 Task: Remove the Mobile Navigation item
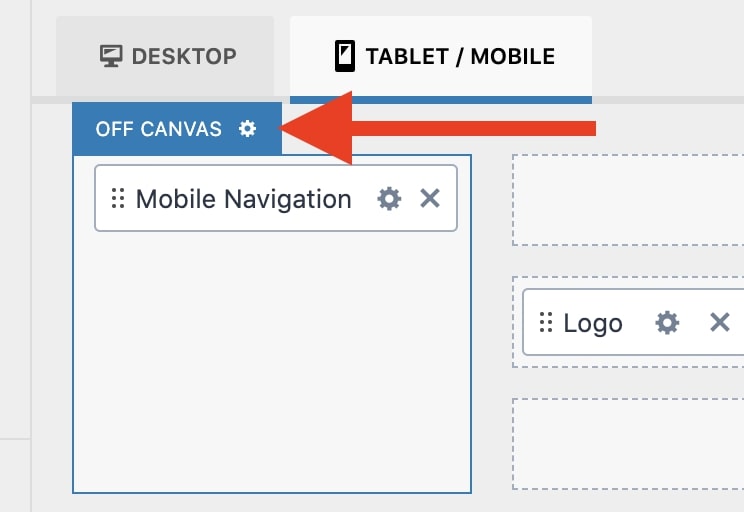pos(430,198)
